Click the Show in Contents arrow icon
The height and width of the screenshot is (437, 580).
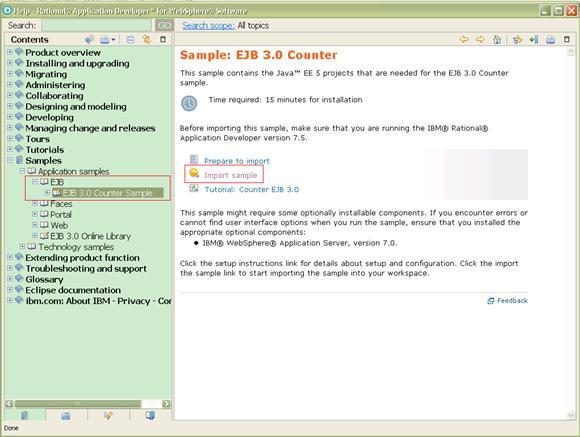[89, 39]
